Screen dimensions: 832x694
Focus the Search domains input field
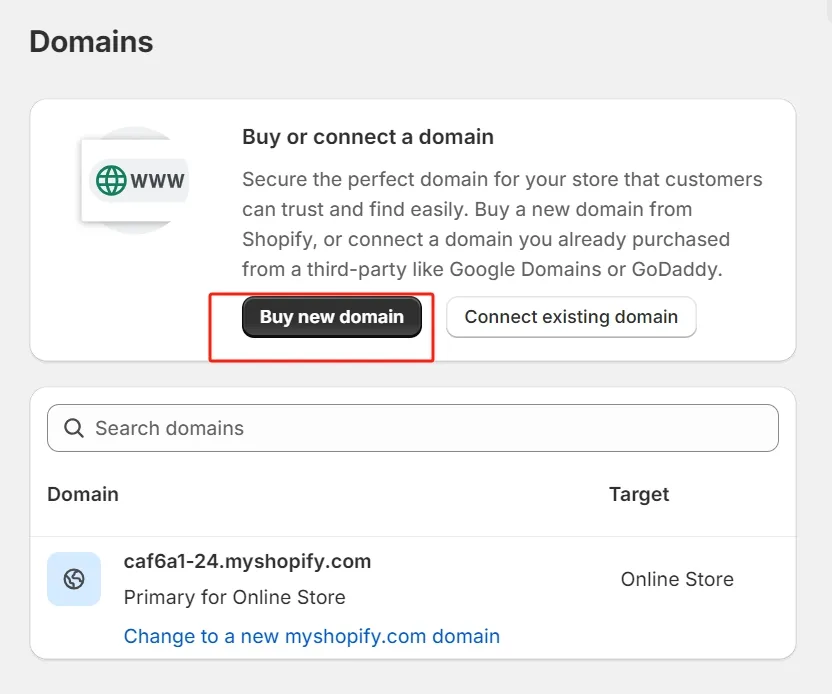click(420, 428)
